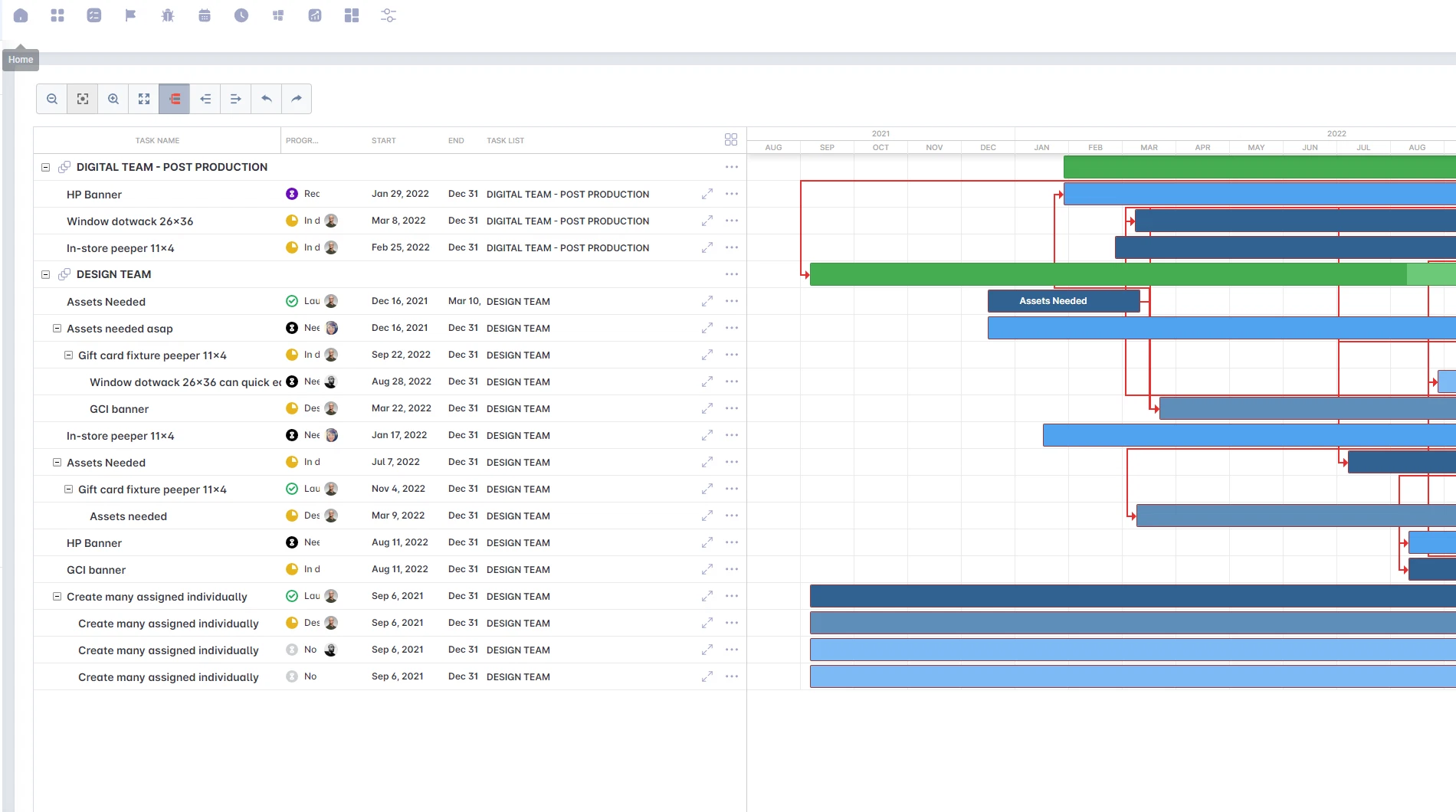Open the Milestones flag icon
This screenshot has height=812, width=1456.
pos(131,15)
